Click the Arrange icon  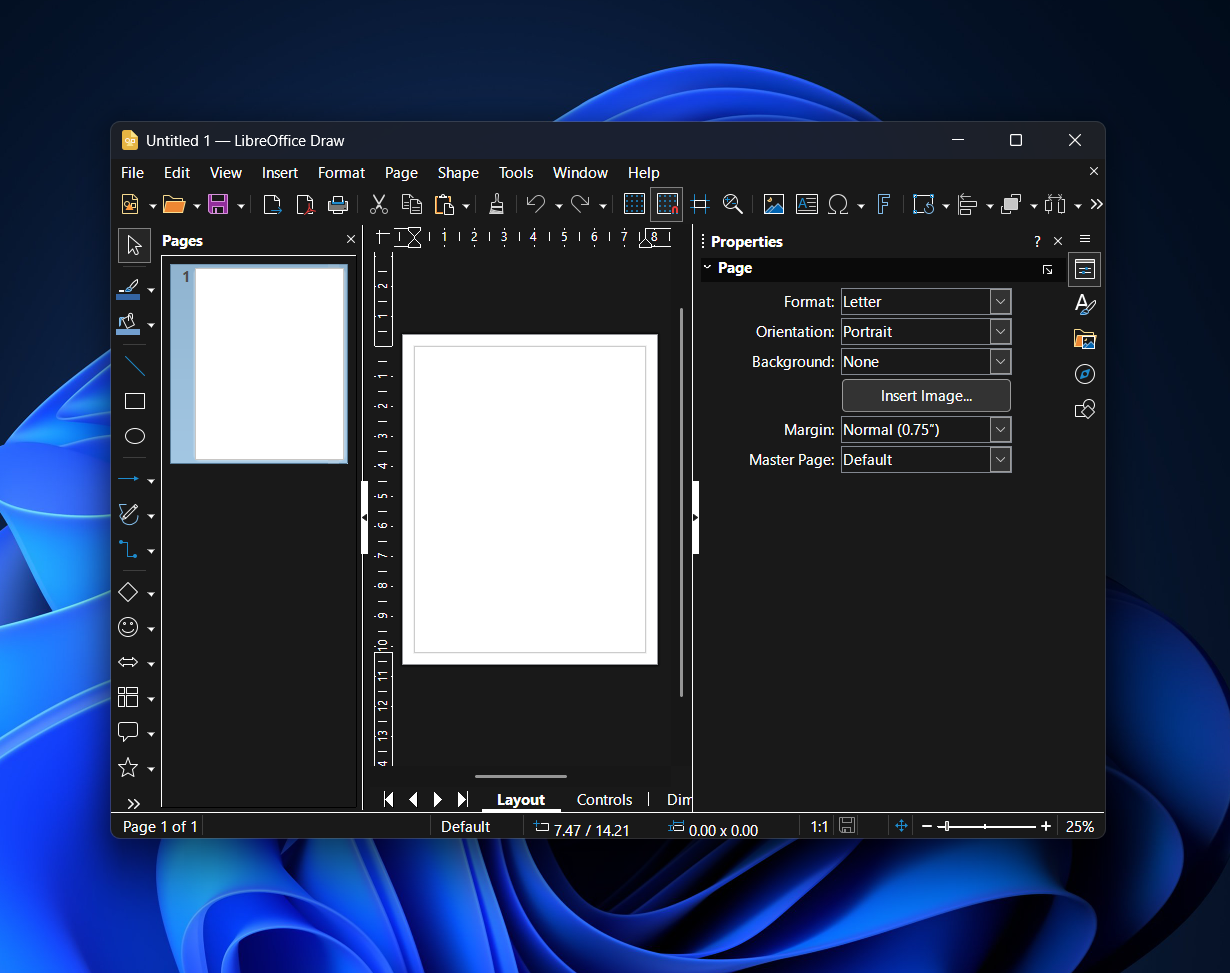(x=1011, y=205)
